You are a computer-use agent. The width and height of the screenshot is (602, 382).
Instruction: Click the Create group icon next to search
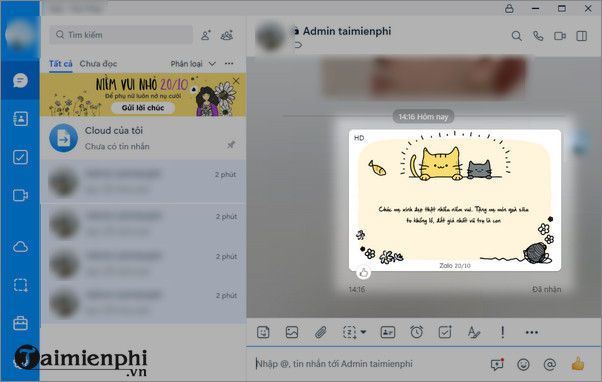point(227,35)
